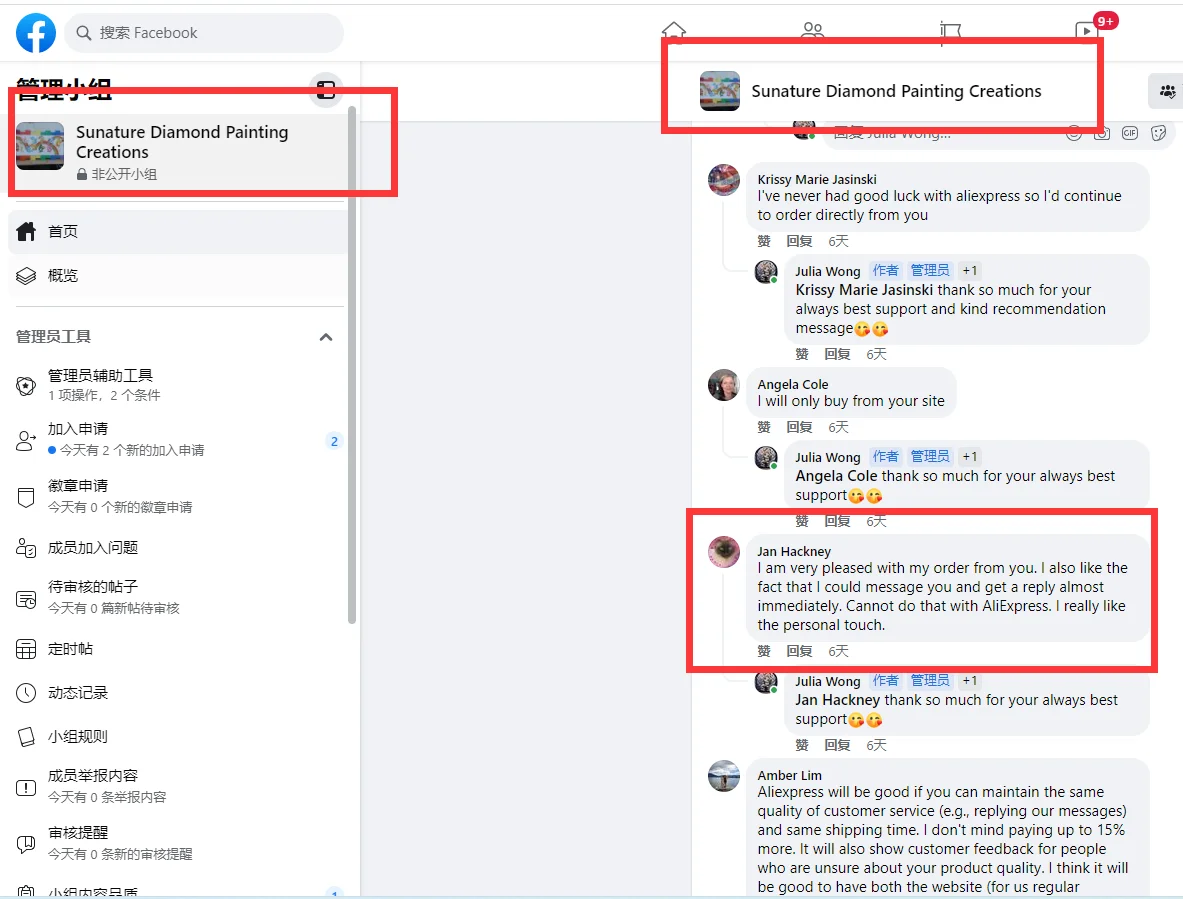This screenshot has height=899, width=1183.
Task: Click the admin assist icon beside 管理员辅助工具
Action: [26, 386]
